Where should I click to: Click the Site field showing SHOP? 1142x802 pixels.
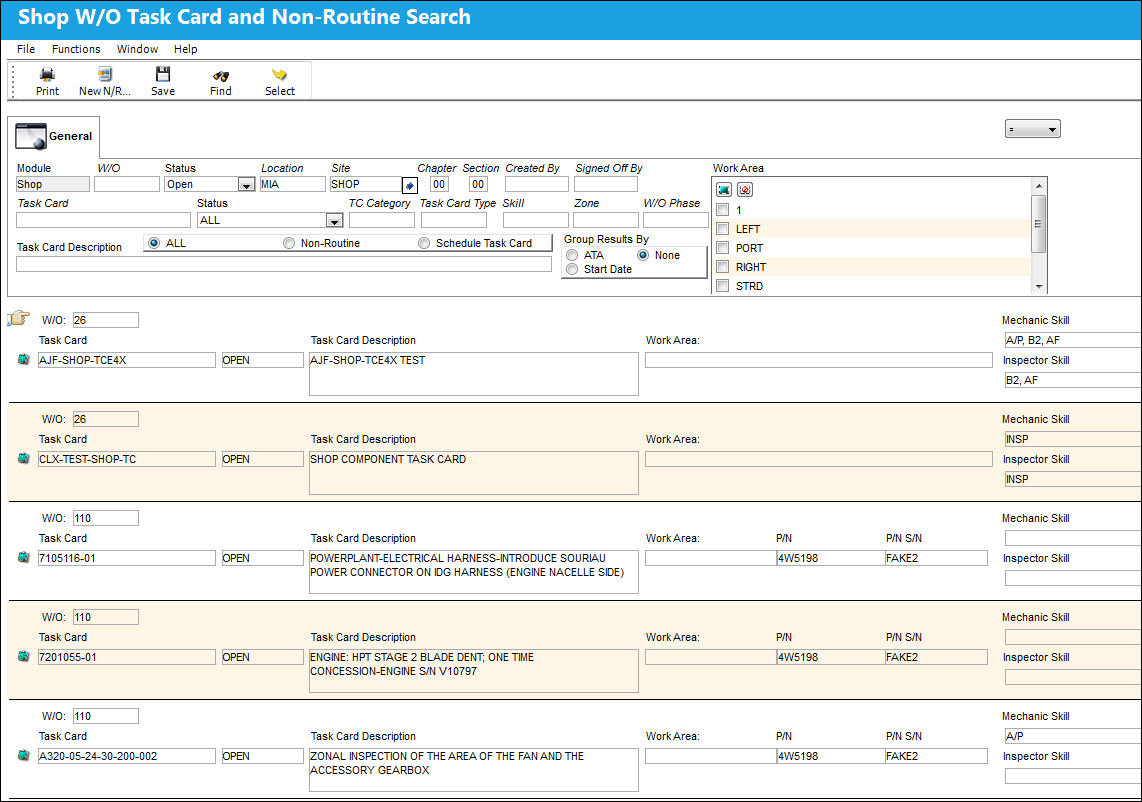366,184
